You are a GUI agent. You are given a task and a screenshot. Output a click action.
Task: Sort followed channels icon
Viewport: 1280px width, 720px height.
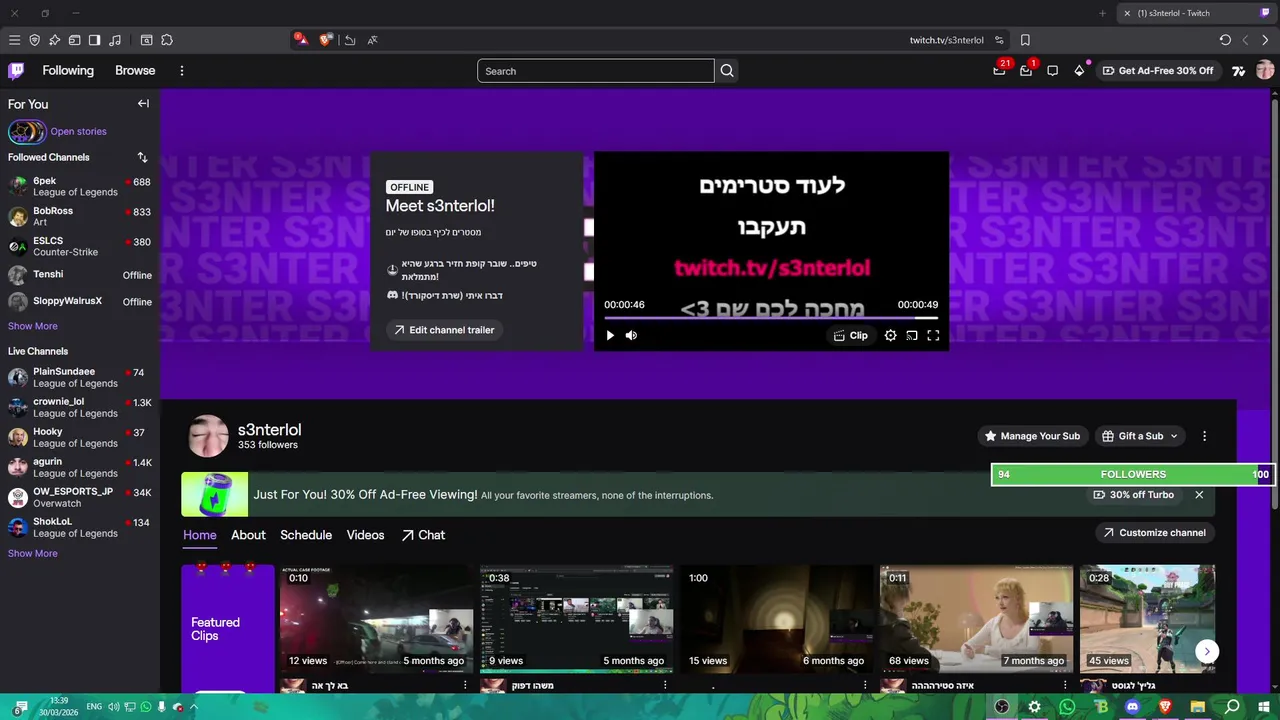coord(142,157)
